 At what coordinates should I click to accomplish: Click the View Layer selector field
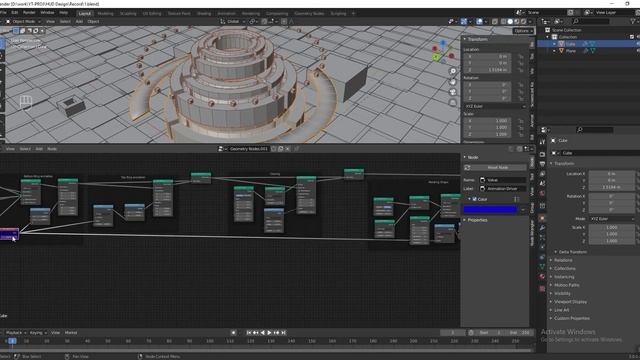[611, 13]
